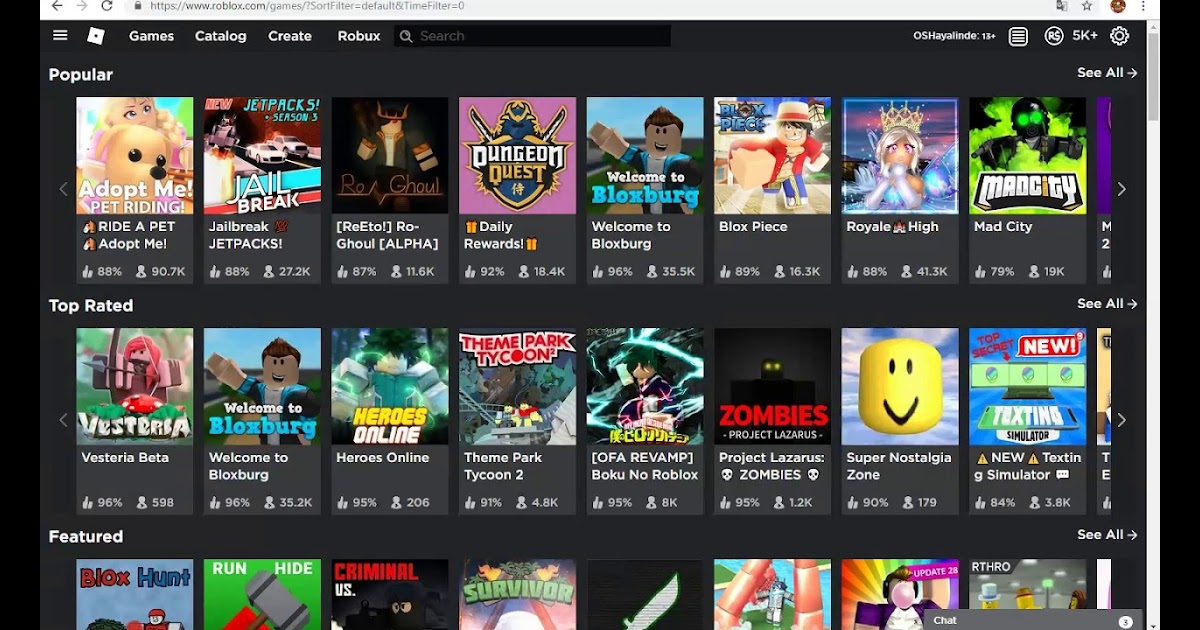1200x630 pixels.
Task: Open the Robux tab
Action: click(359, 36)
